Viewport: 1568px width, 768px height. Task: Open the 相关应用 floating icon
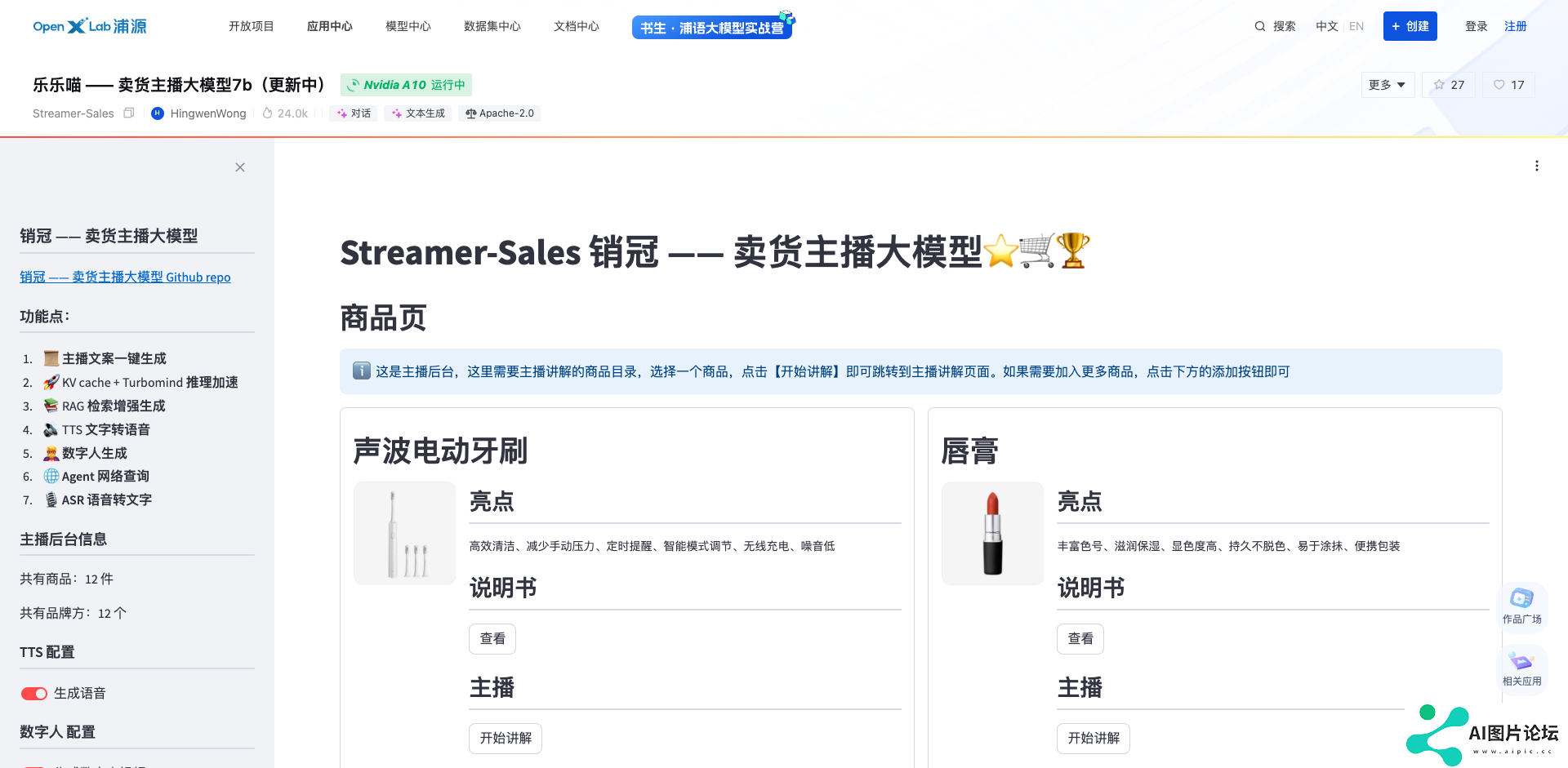(x=1522, y=668)
